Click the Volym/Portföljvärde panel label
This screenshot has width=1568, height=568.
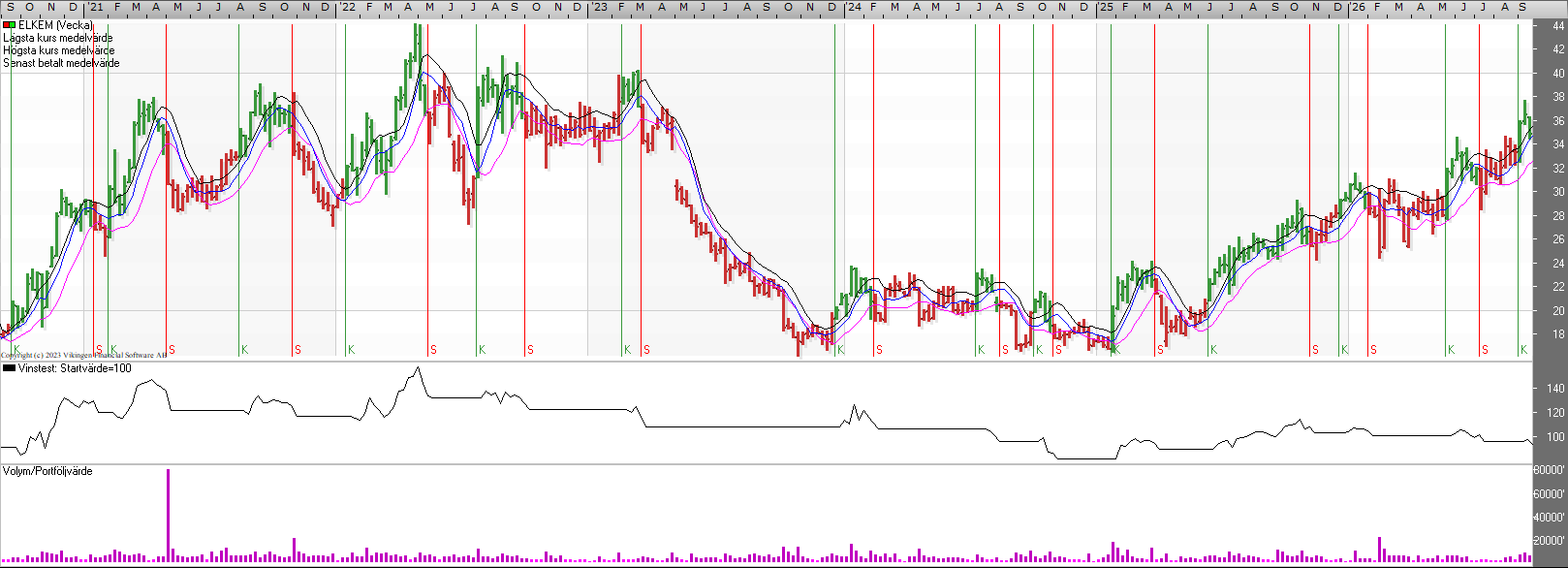47,471
